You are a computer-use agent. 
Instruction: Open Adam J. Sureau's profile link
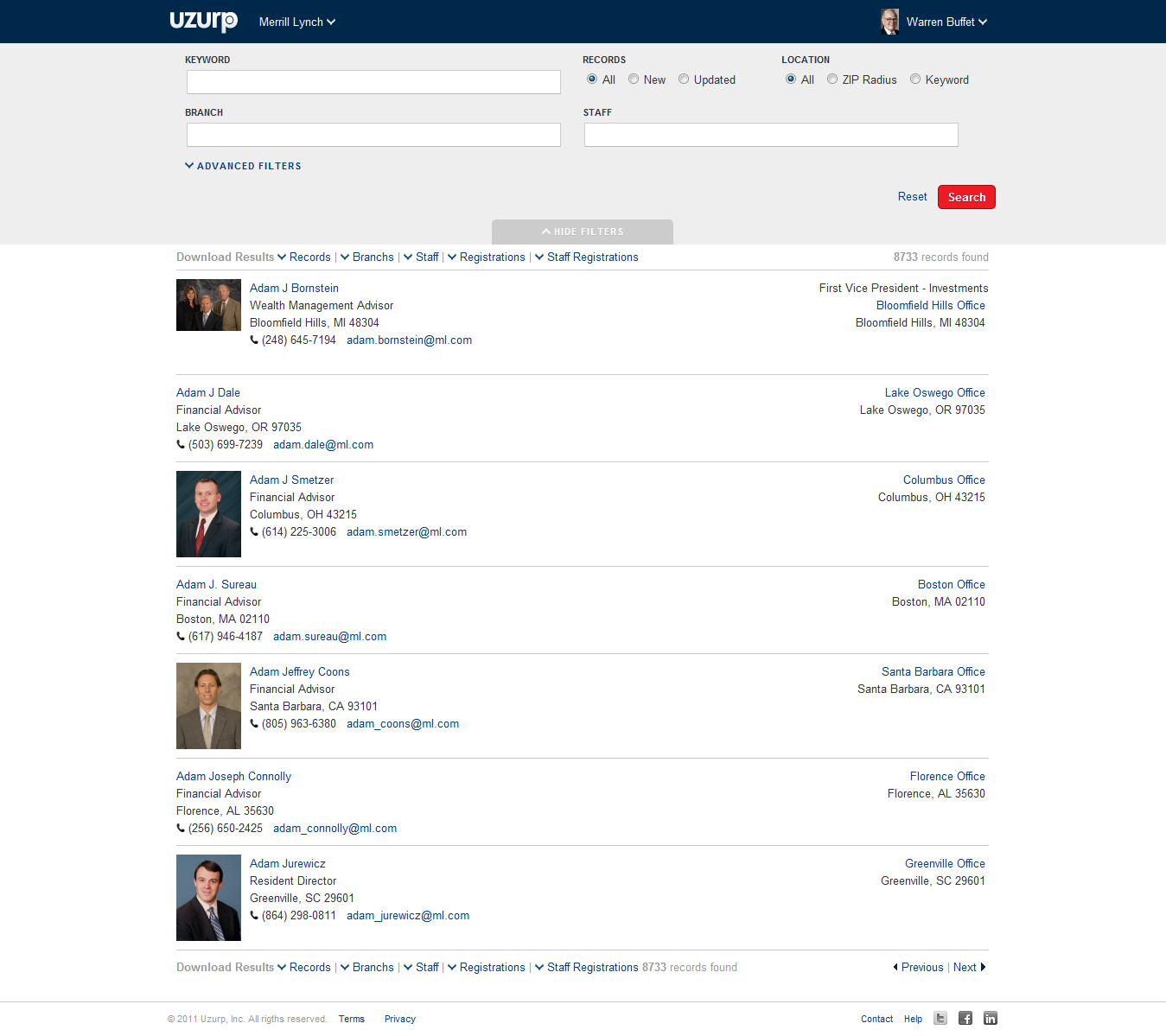click(216, 585)
